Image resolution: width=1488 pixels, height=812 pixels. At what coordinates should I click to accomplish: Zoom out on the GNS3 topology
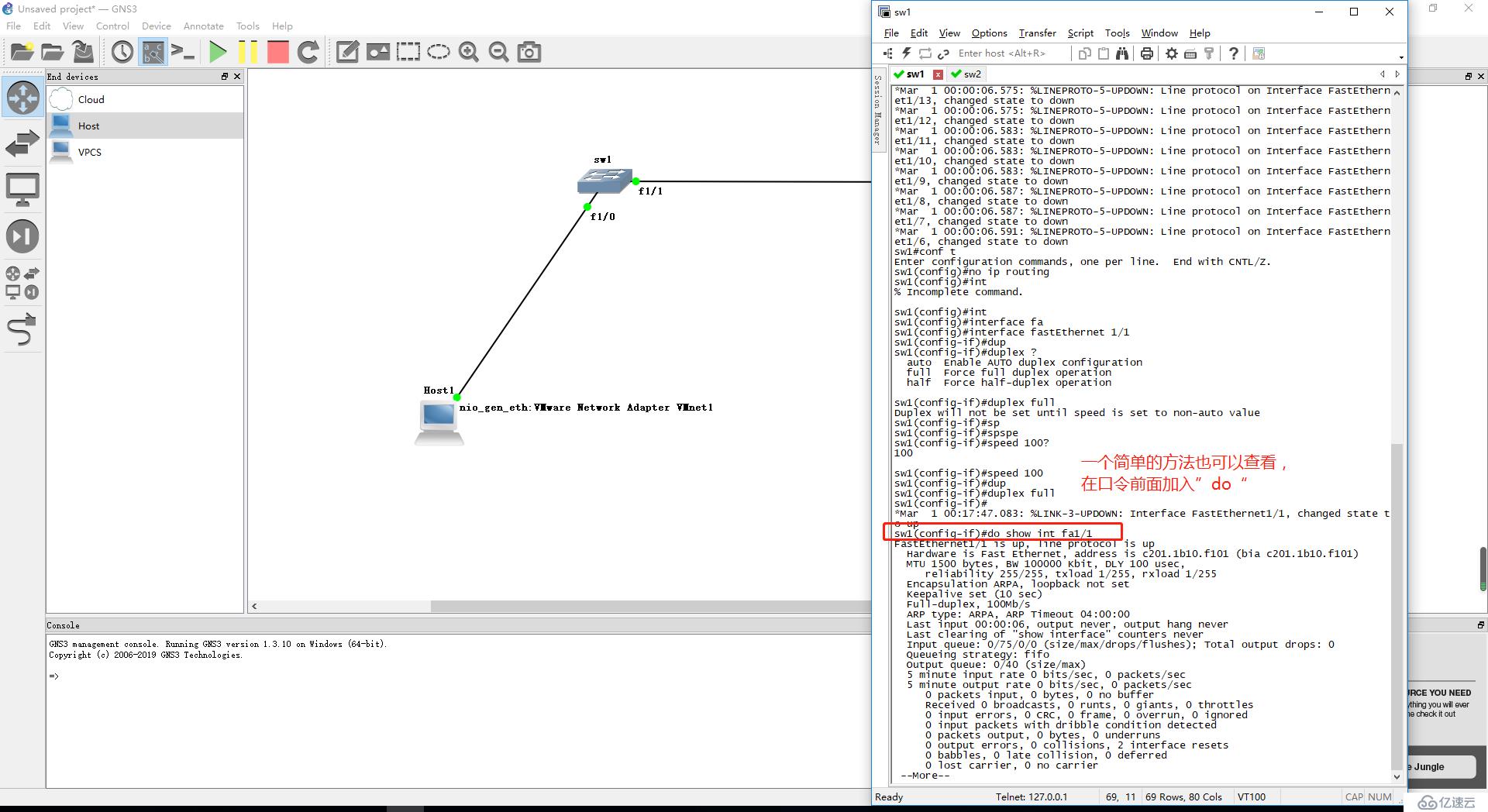coord(499,52)
